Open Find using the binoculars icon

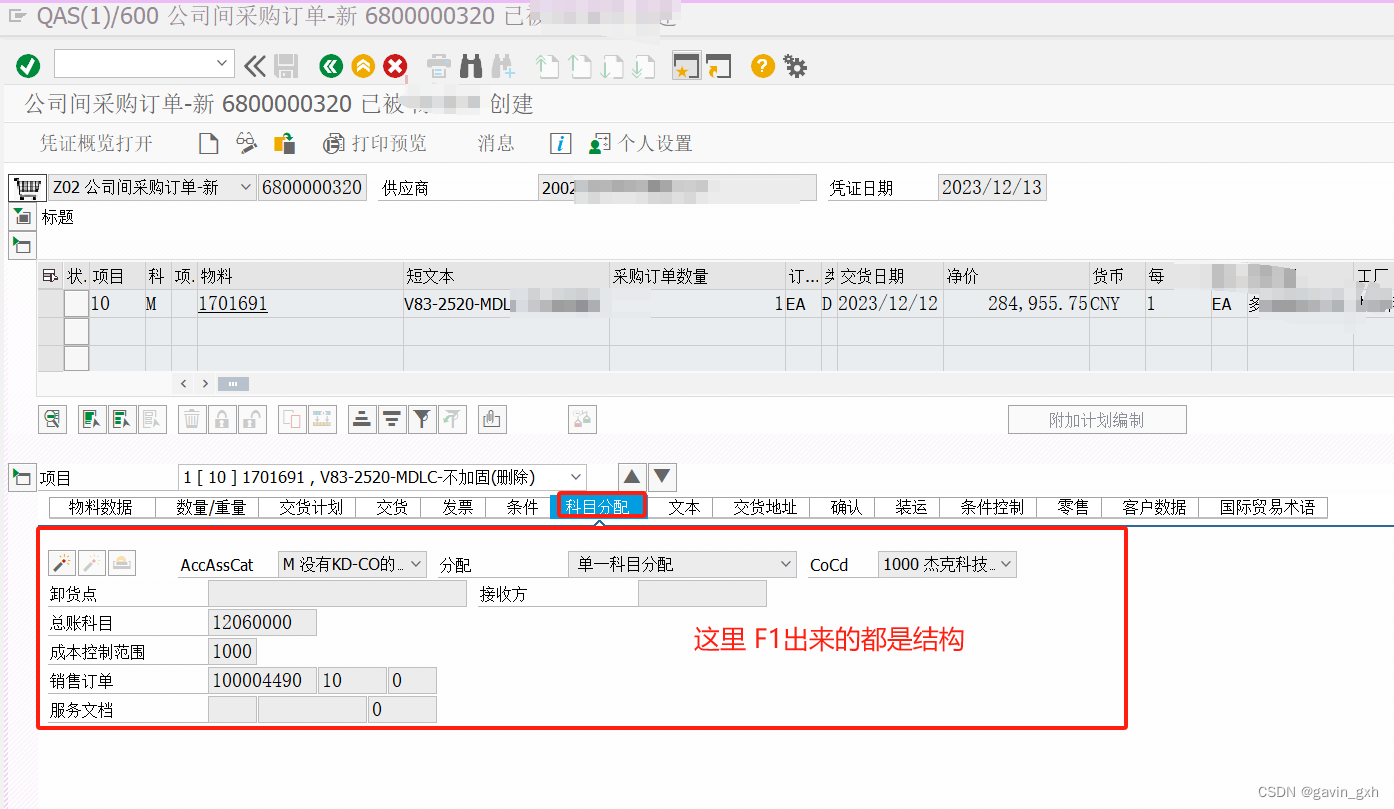[470, 66]
